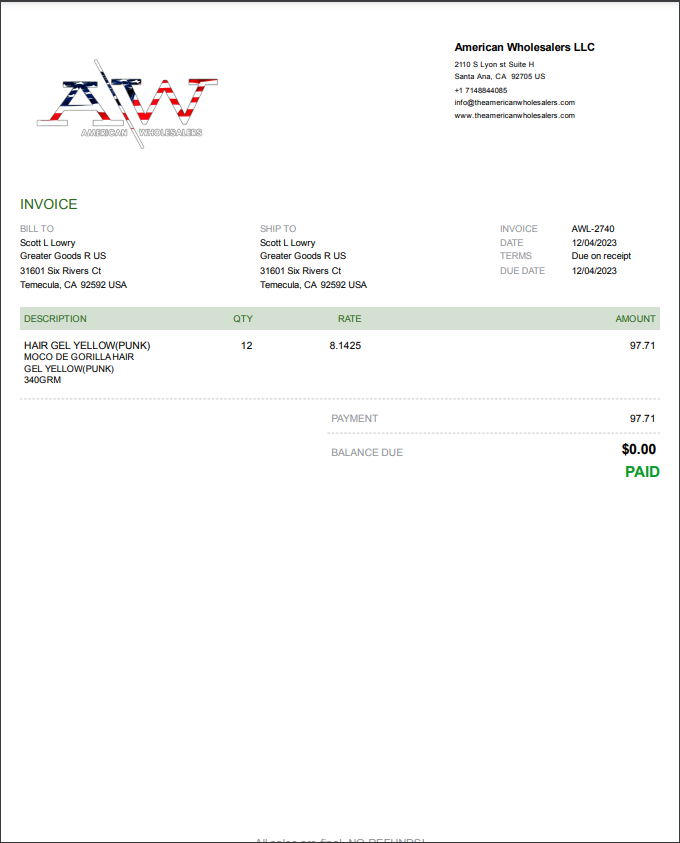Image resolution: width=680 pixels, height=843 pixels.
Task: Click the SHIP TO label
Action: point(278,228)
